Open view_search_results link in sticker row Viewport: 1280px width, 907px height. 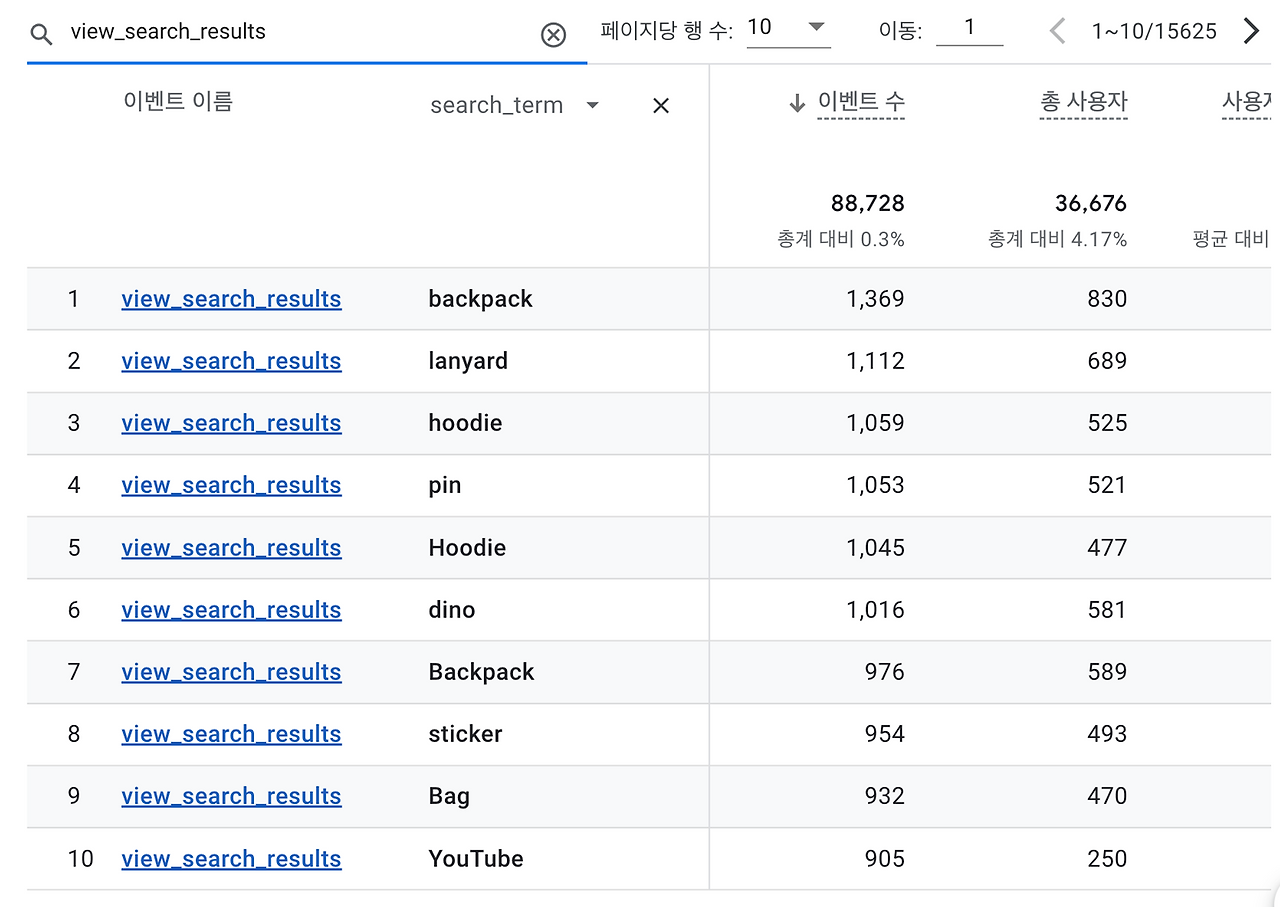[x=231, y=734]
